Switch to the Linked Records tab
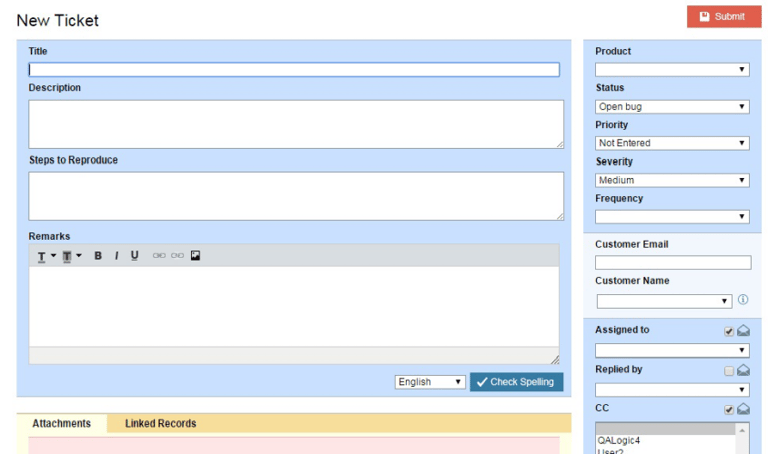This screenshot has height=454, width=768. click(160, 424)
